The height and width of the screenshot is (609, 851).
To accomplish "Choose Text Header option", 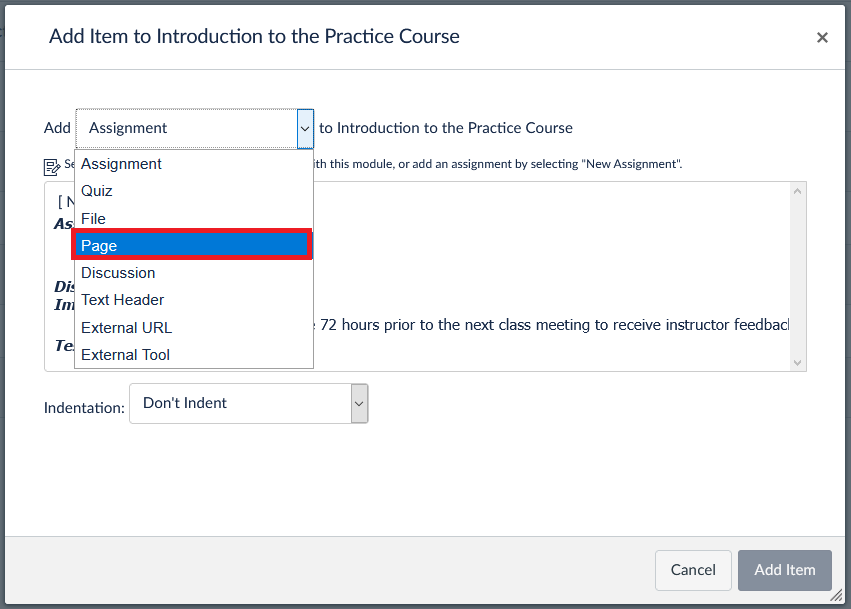I will pos(194,300).
